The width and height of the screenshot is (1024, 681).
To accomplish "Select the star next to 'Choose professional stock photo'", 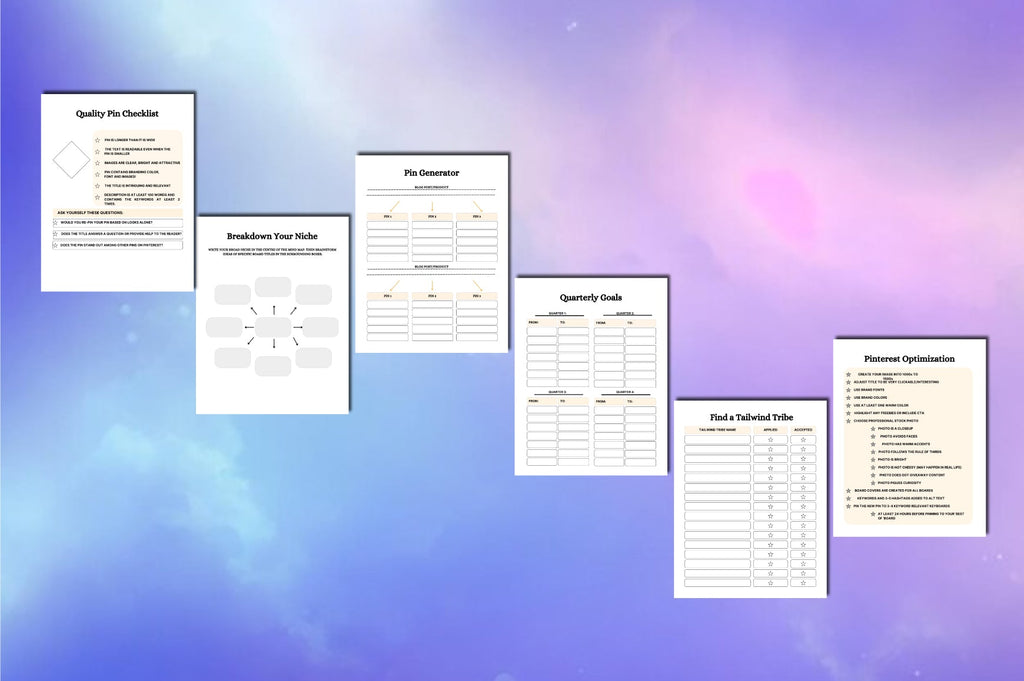I will 848,421.
